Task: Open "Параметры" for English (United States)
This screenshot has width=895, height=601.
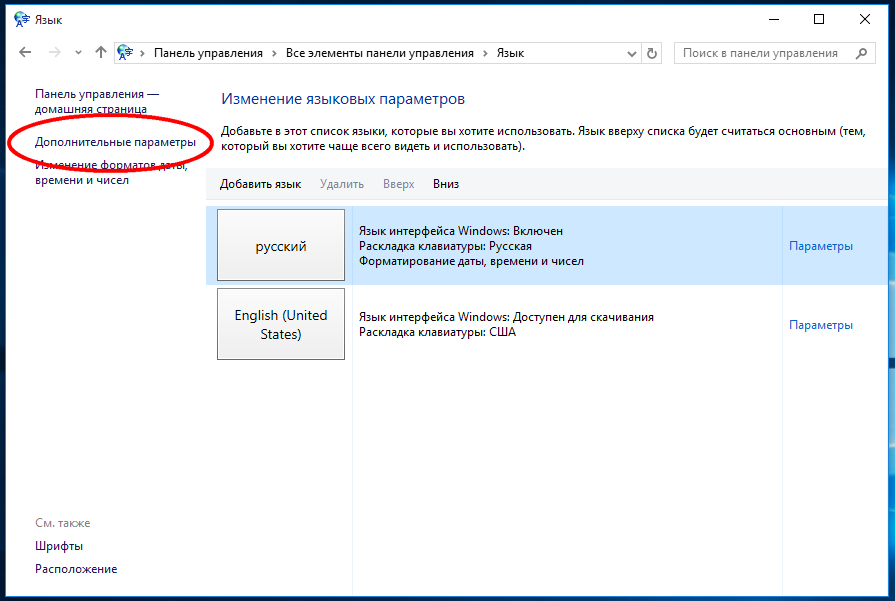Action: coord(821,325)
